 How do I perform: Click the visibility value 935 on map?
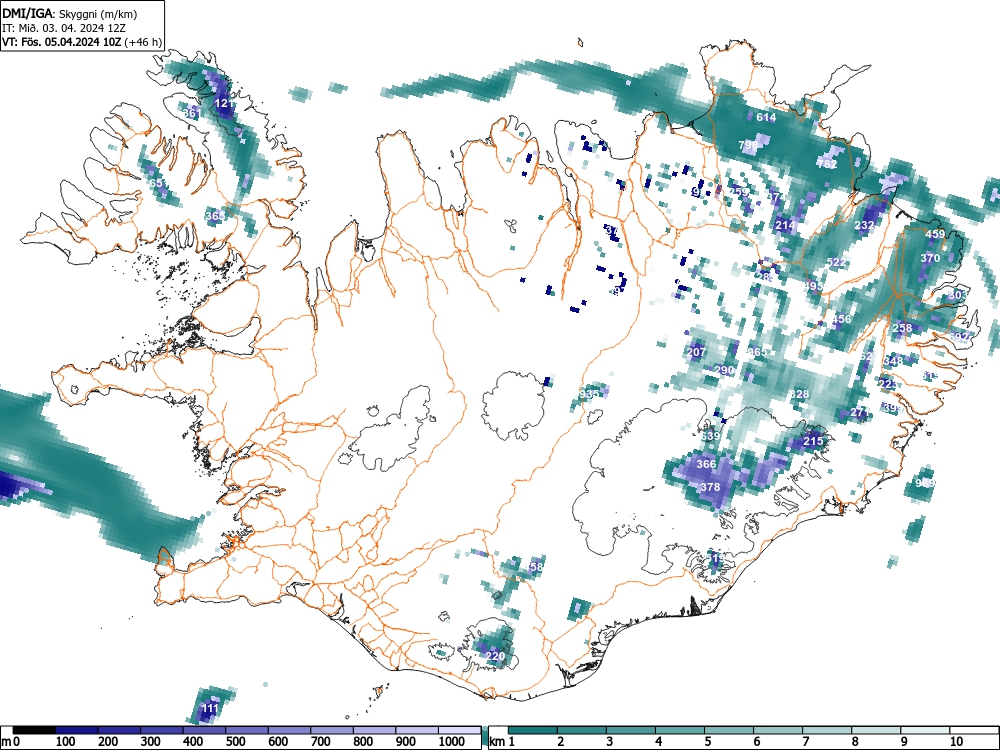click(x=589, y=394)
